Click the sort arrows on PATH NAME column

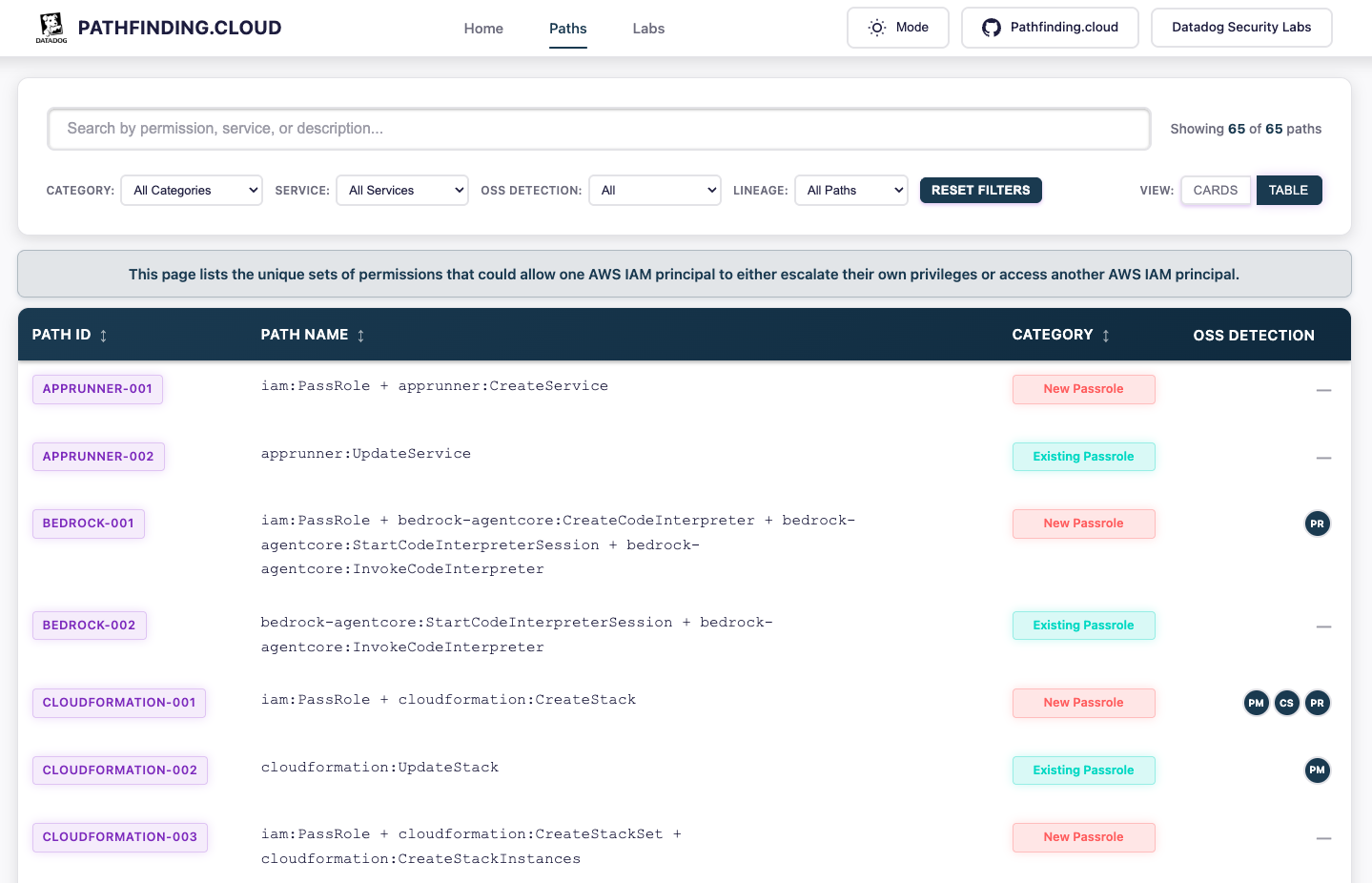(360, 335)
